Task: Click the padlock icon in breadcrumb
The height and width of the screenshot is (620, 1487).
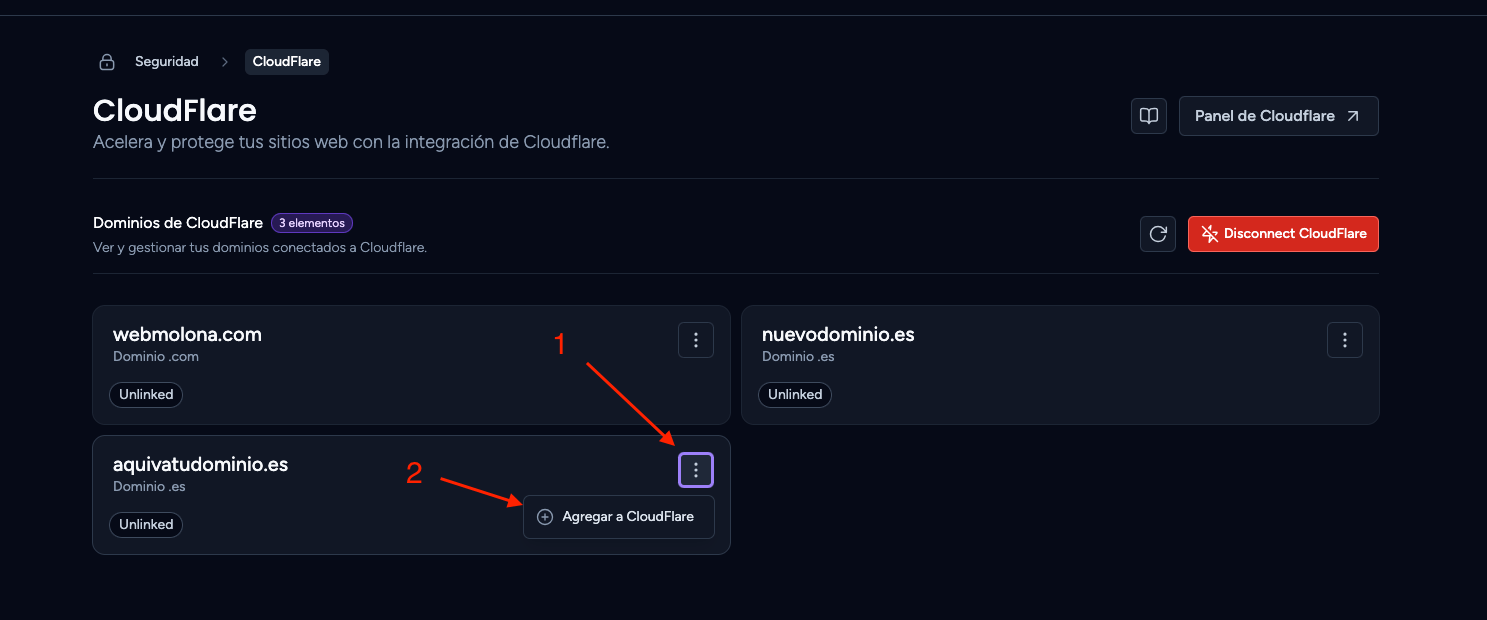Action: click(x=107, y=62)
